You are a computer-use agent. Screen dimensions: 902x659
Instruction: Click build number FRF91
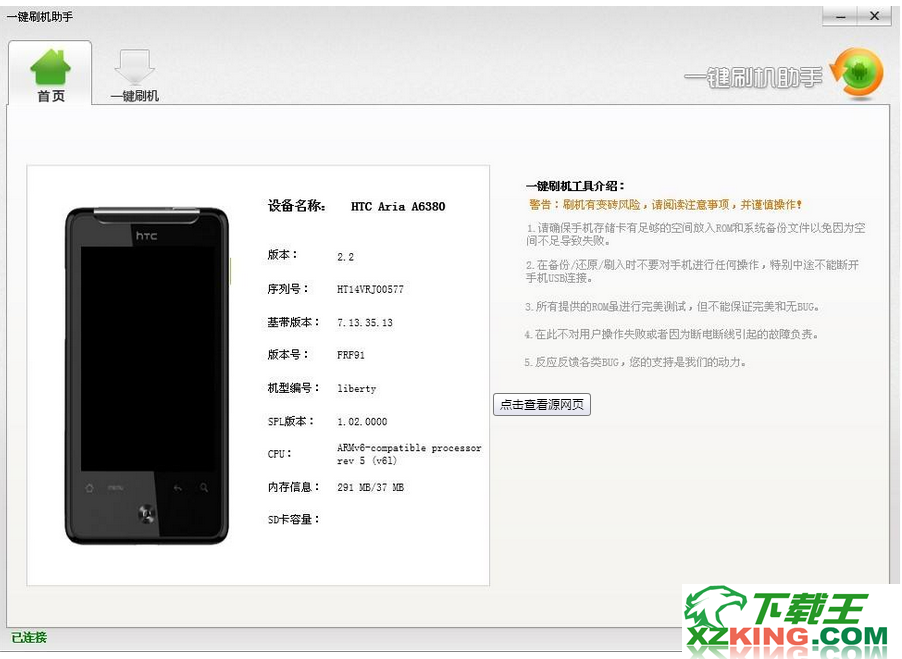351,355
